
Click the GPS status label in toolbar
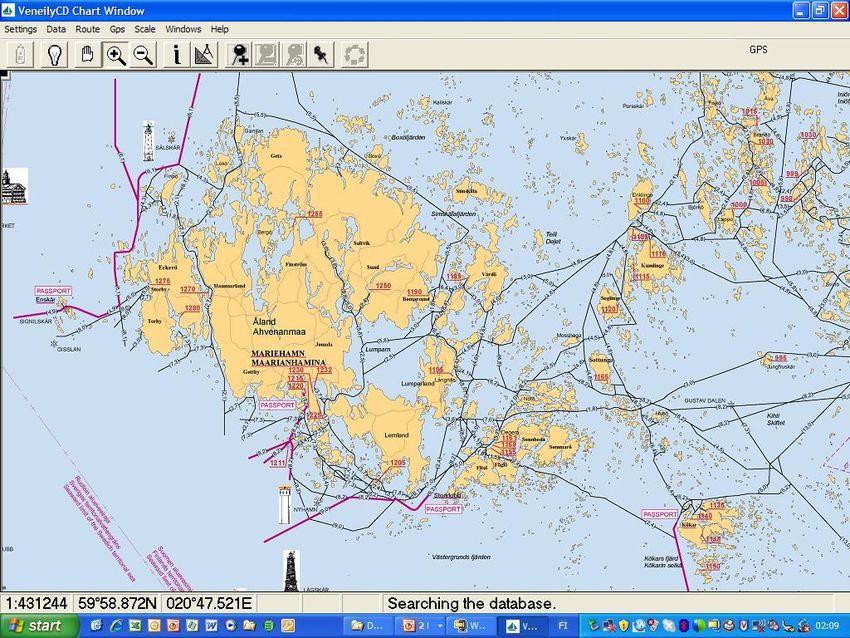(x=758, y=49)
